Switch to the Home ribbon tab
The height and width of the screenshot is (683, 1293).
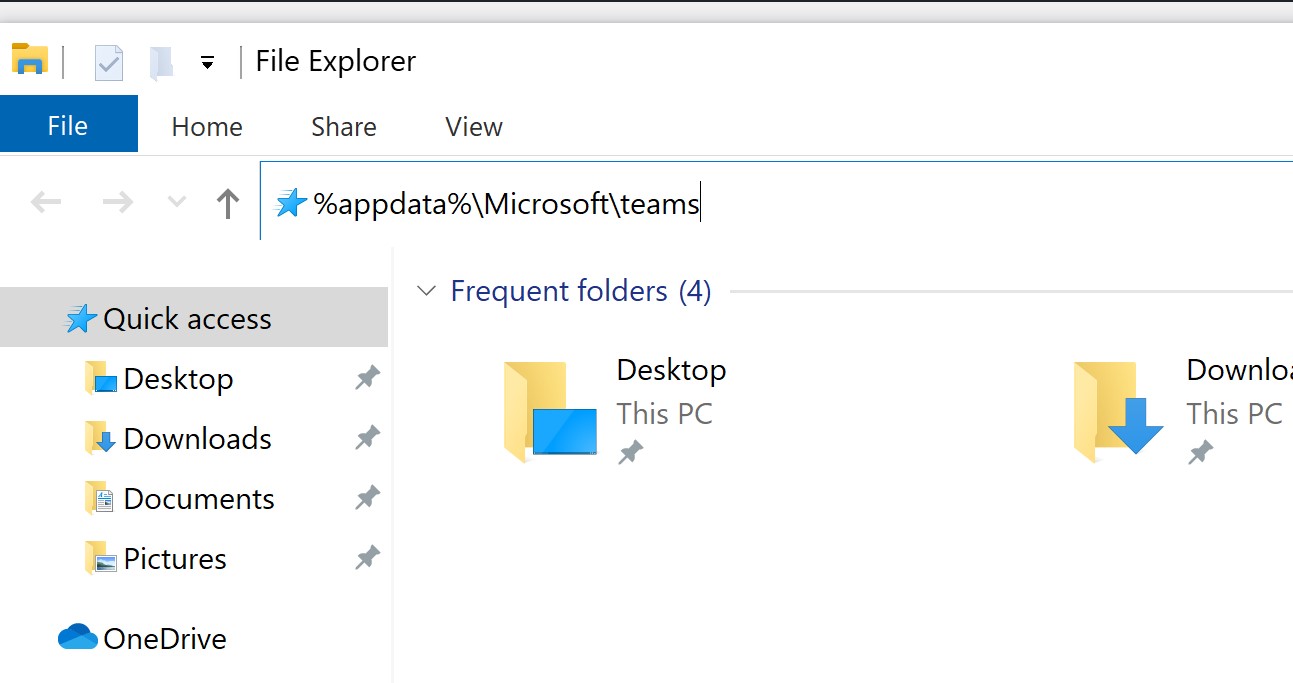(x=207, y=127)
